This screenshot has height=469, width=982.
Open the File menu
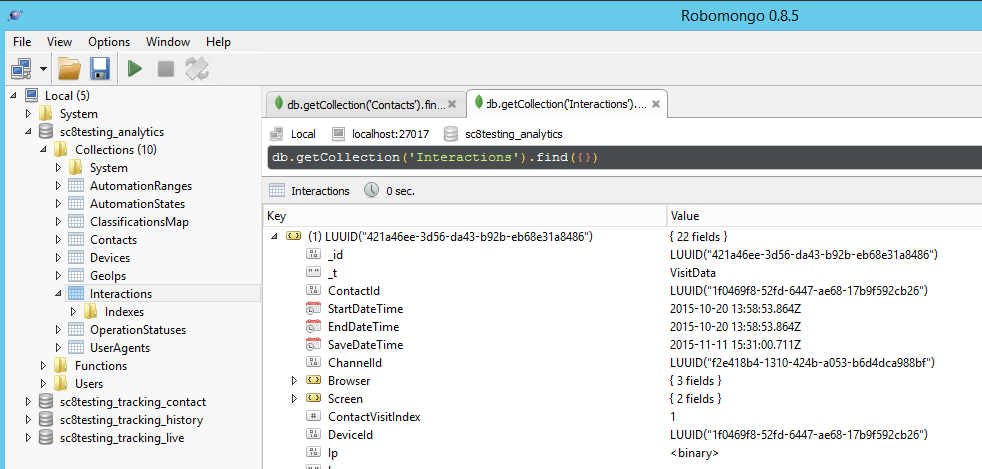click(x=22, y=42)
